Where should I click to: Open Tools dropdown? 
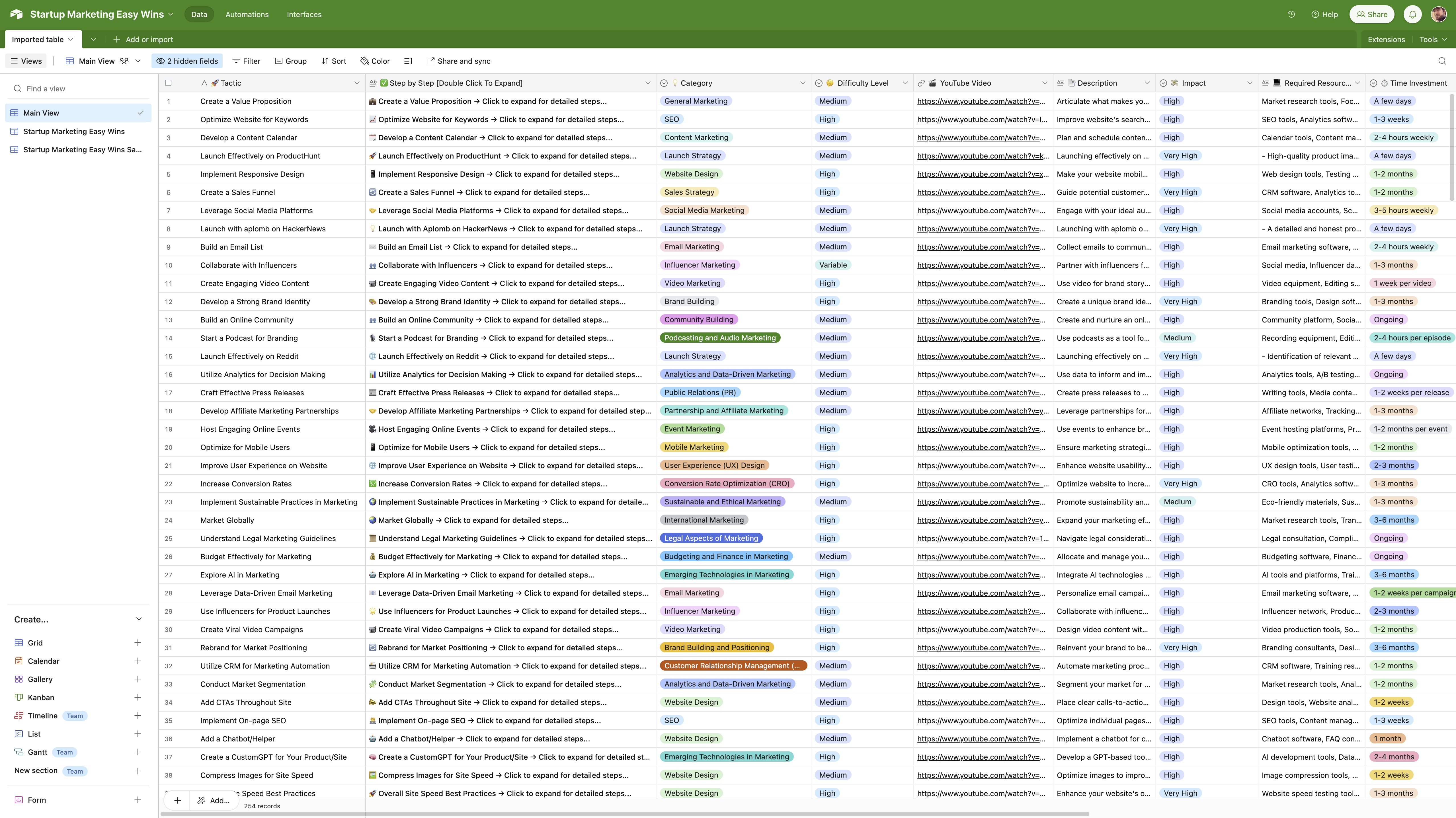(1433, 40)
